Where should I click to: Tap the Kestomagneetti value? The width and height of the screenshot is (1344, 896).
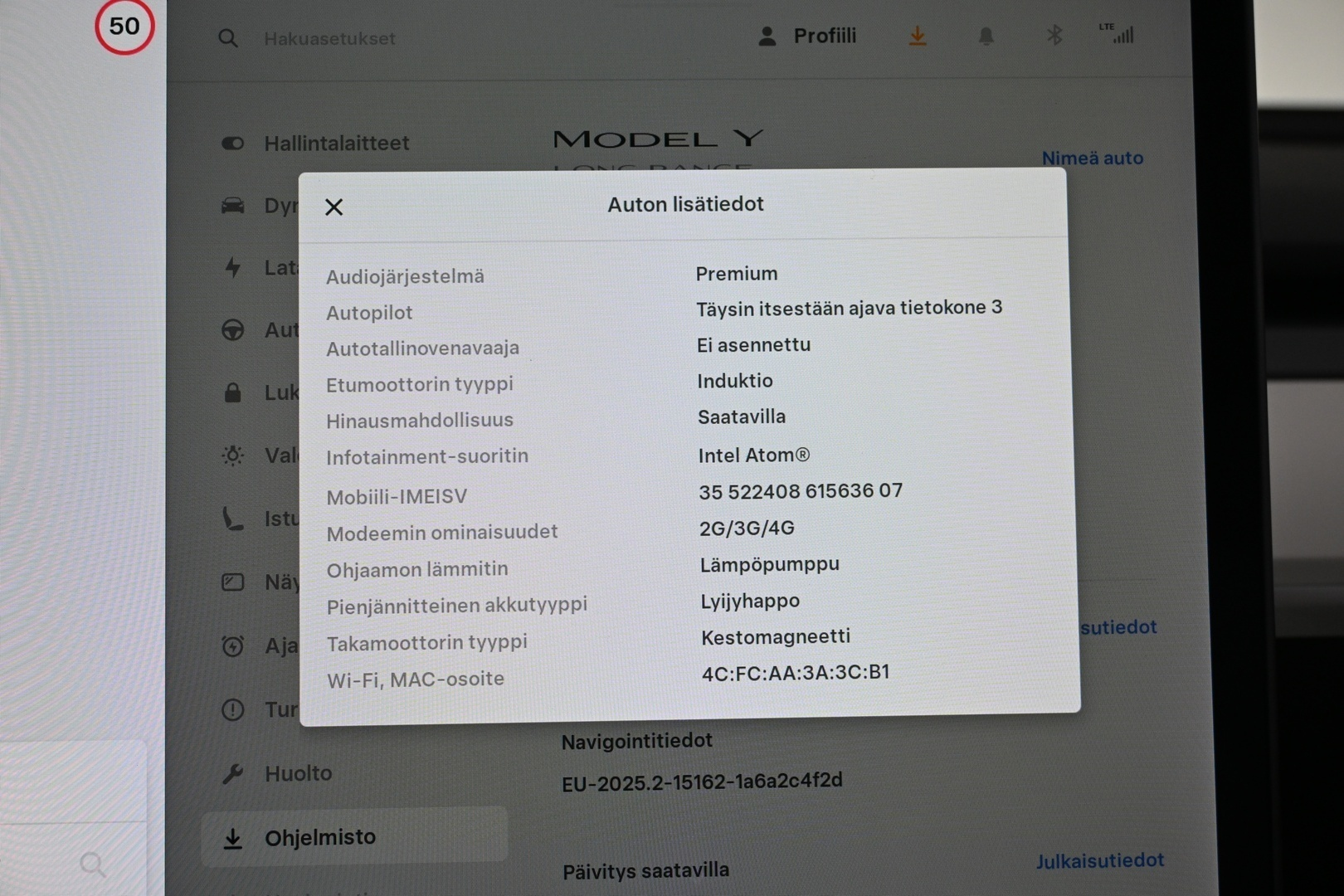(776, 636)
